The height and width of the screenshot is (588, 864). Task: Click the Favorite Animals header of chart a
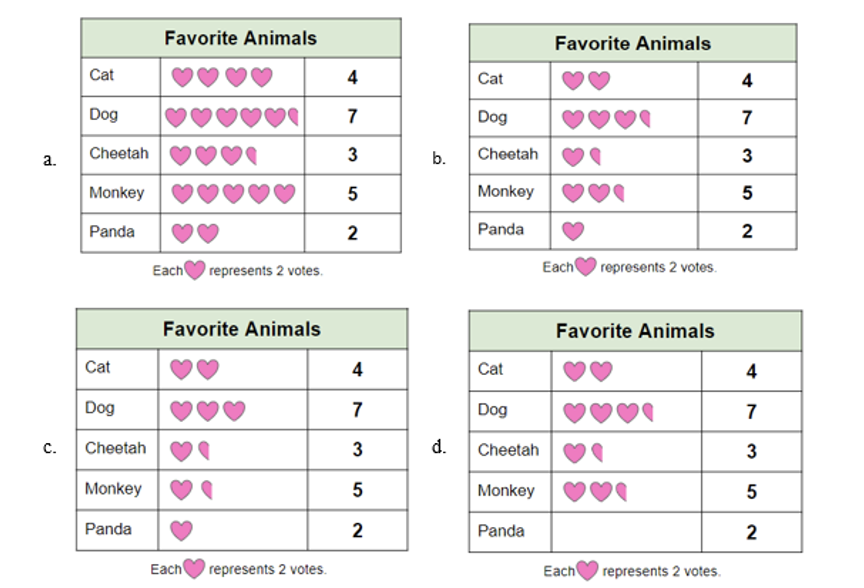241,38
